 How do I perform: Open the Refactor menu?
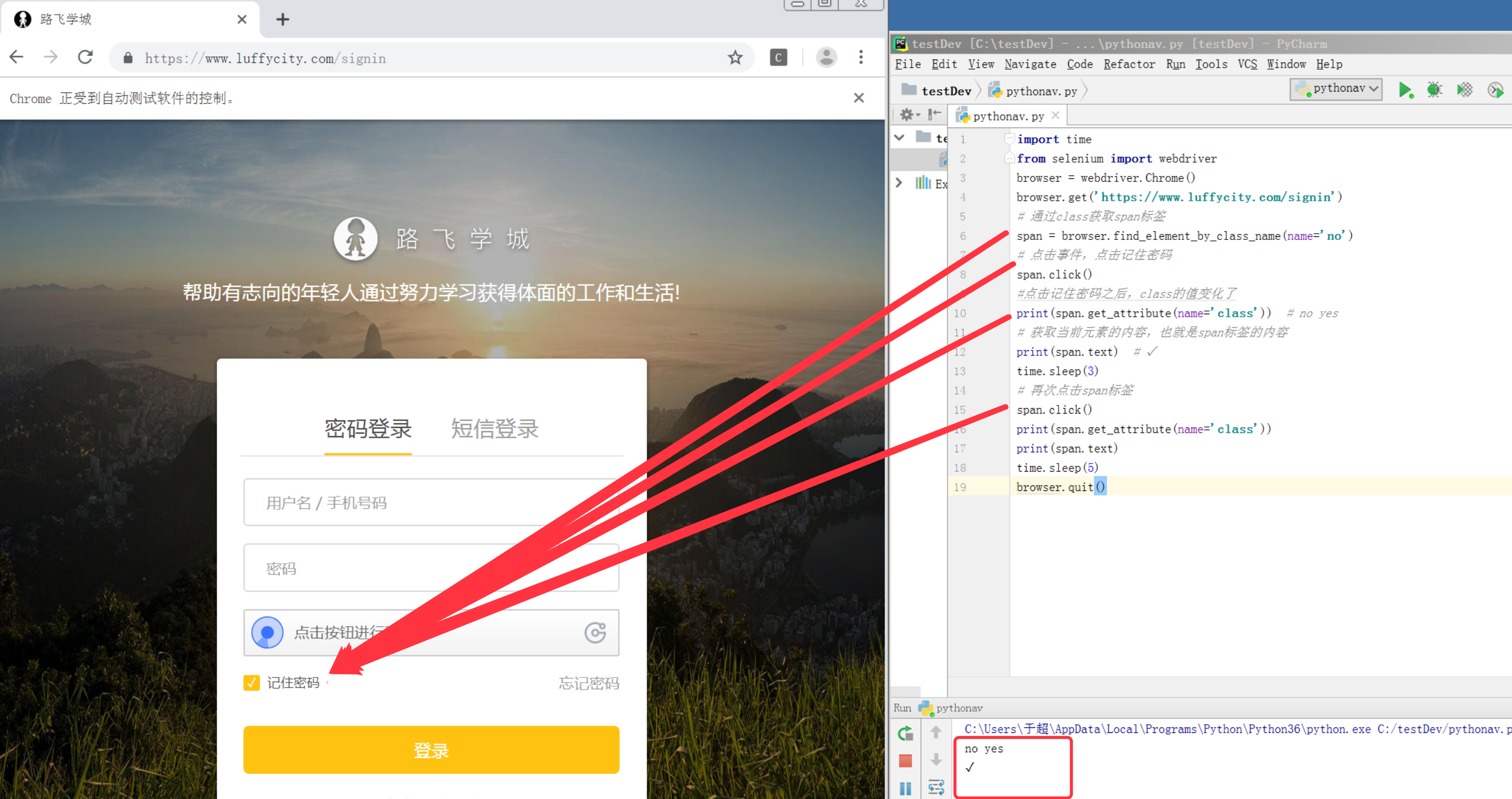1129,64
